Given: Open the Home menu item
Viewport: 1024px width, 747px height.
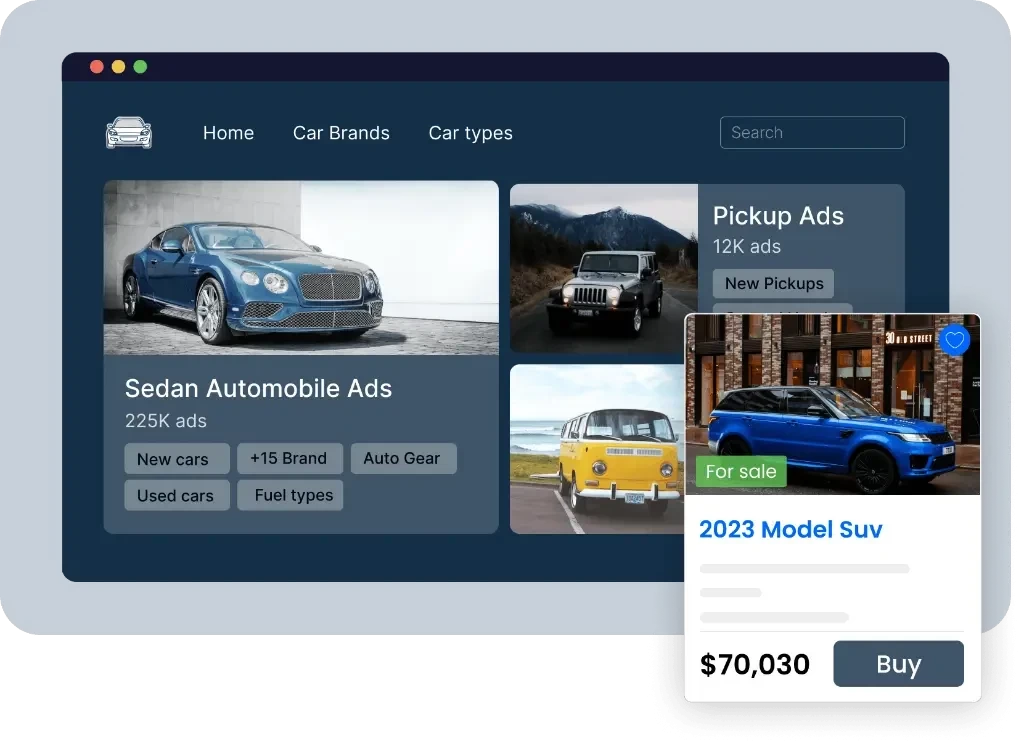Looking at the screenshot, I should [x=228, y=133].
